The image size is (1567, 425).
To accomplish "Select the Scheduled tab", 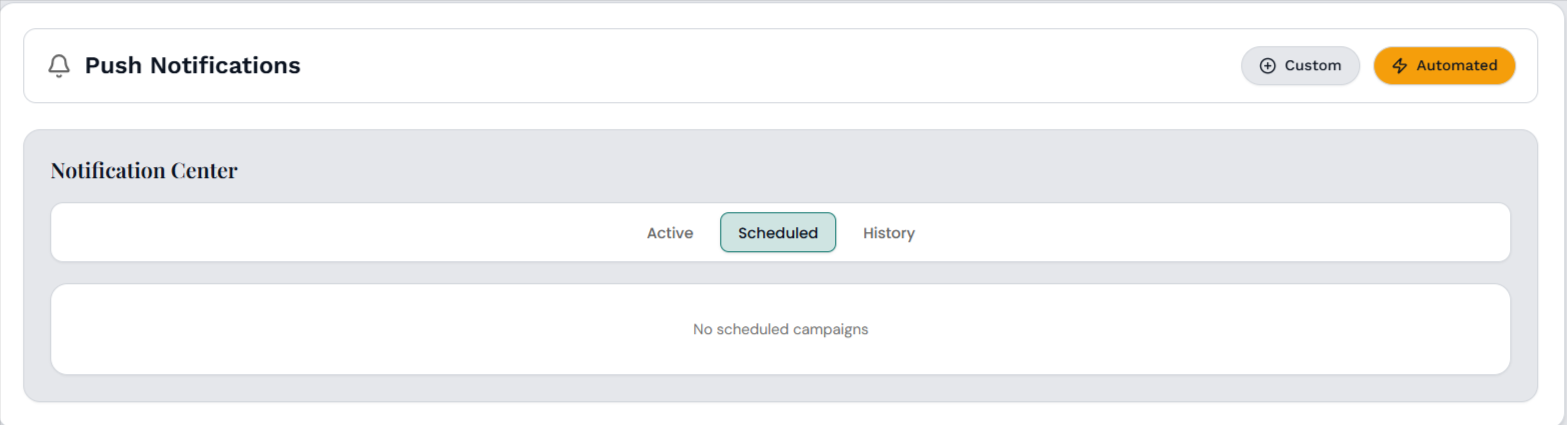I will [x=778, y=233].
